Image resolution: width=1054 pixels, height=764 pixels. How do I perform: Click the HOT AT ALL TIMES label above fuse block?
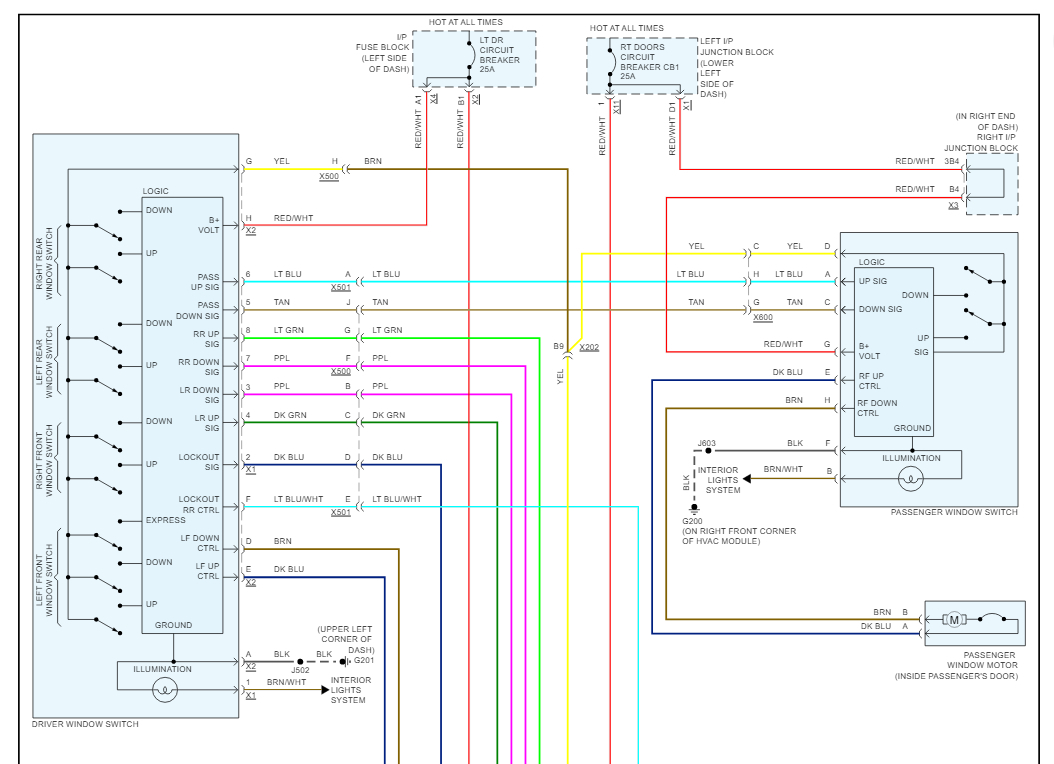466,22
